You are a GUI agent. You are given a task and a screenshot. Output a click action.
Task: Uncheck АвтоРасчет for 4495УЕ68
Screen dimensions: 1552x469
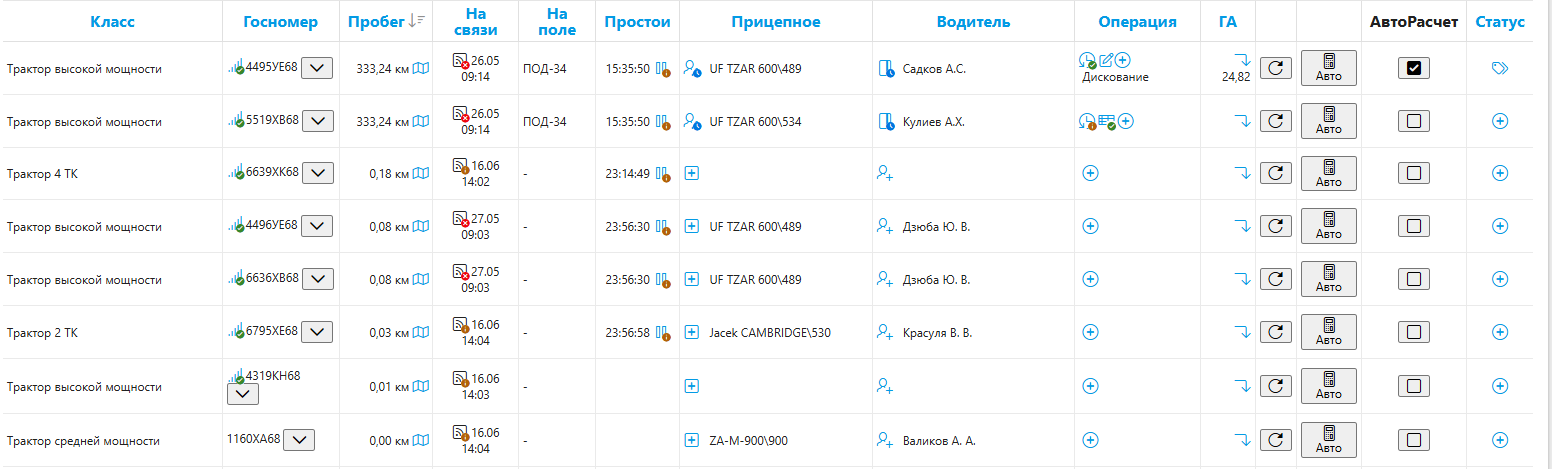(x=1413, y=68)
